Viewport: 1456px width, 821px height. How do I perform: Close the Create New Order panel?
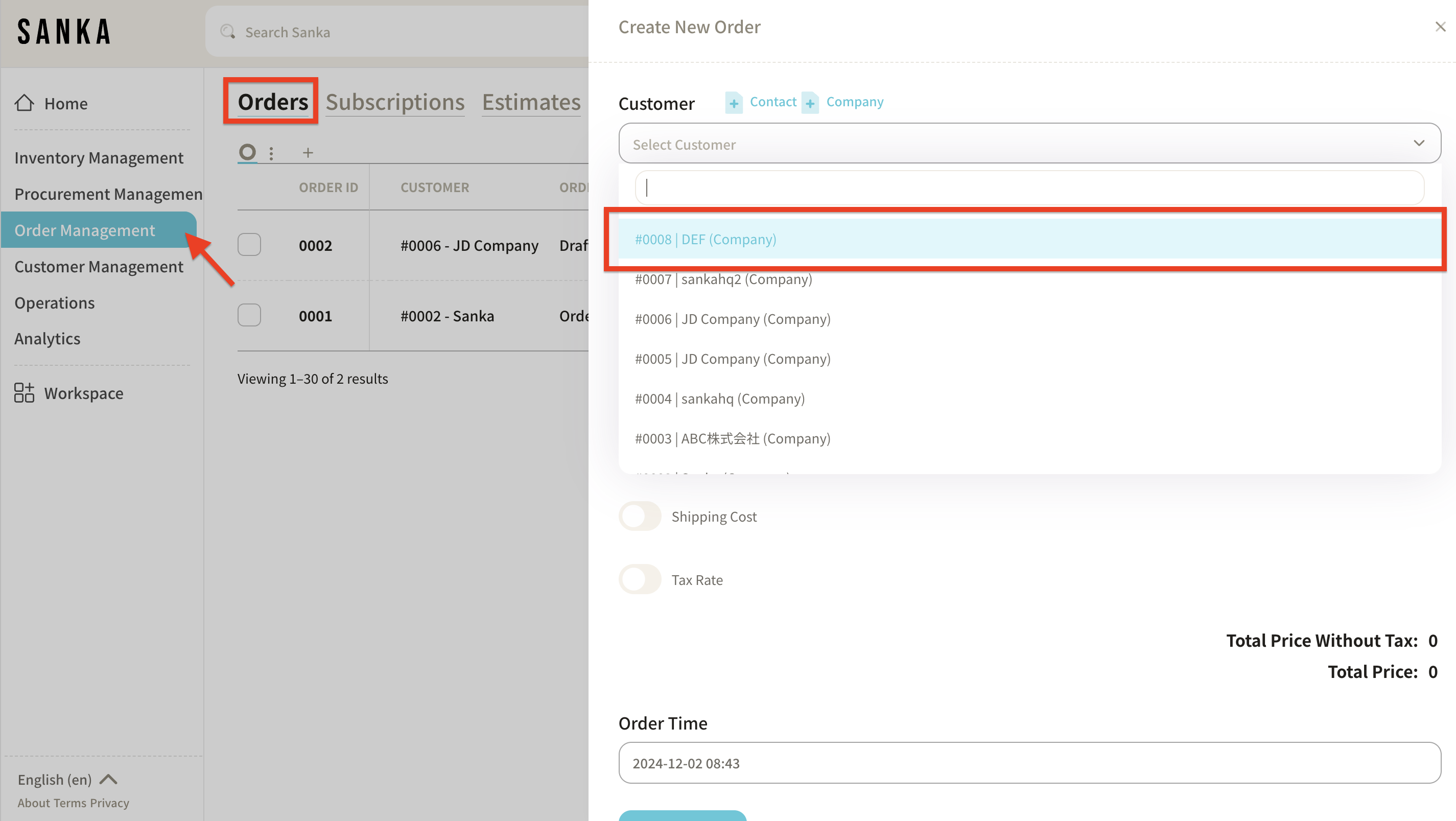[1440, 27]
